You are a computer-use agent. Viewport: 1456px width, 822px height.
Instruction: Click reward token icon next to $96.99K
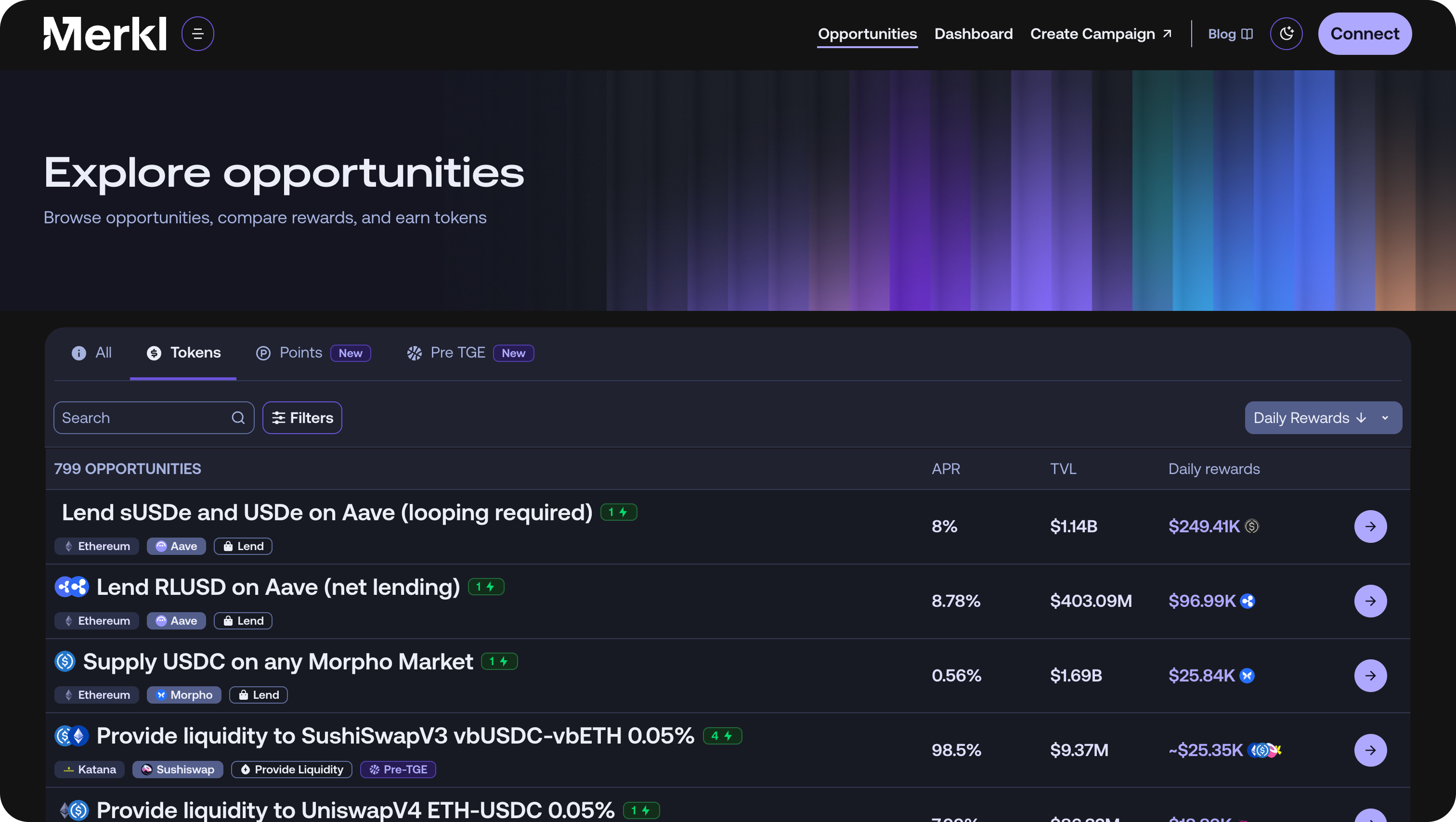pos(1248,601)
